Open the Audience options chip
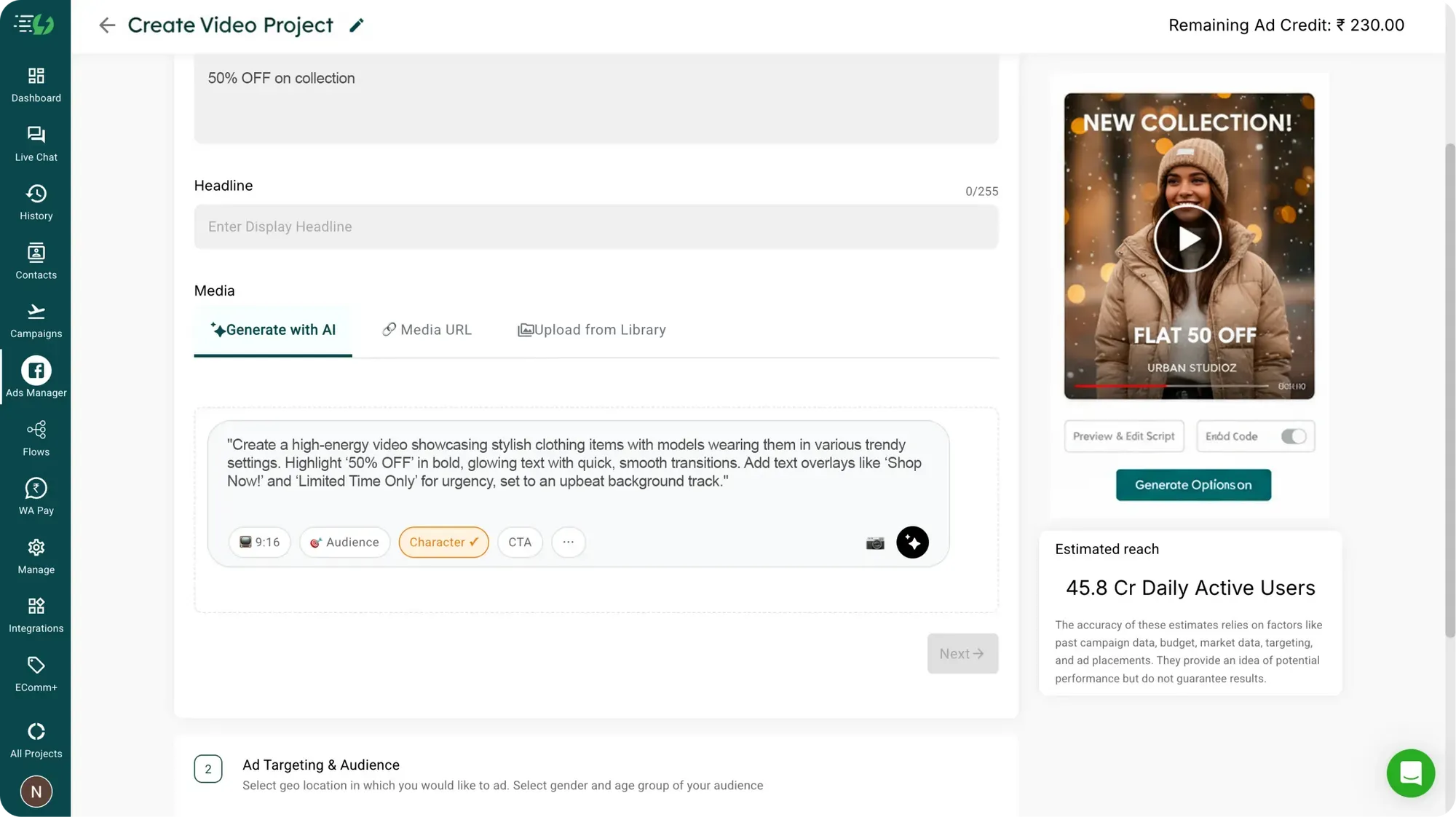Image resolution: width=1456 pixels, height=817 pixels. coord(344,542)
